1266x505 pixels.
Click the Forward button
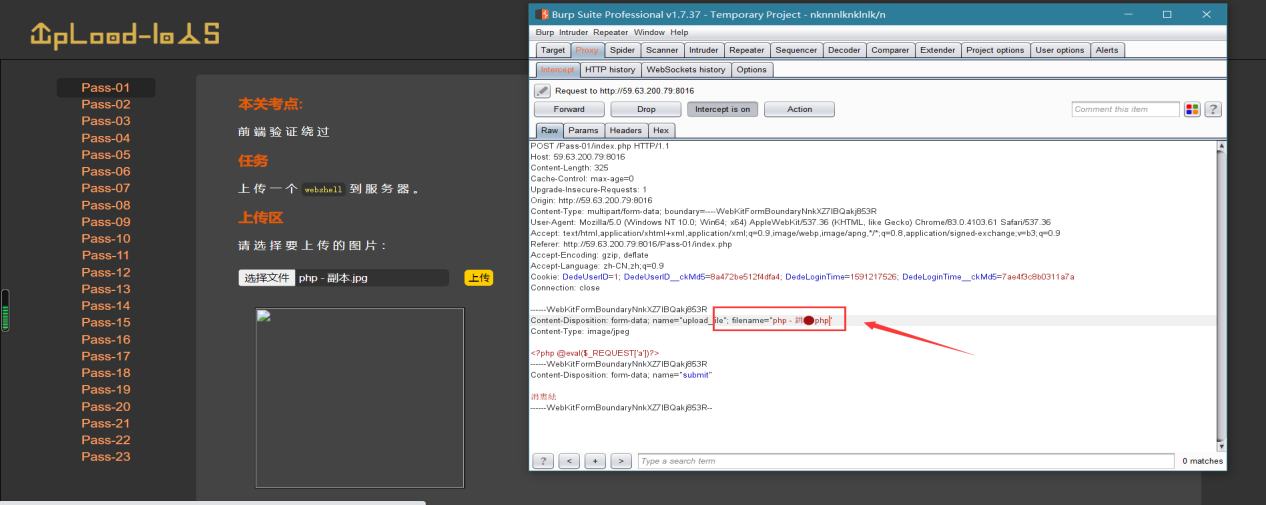(x=569, y=109)
